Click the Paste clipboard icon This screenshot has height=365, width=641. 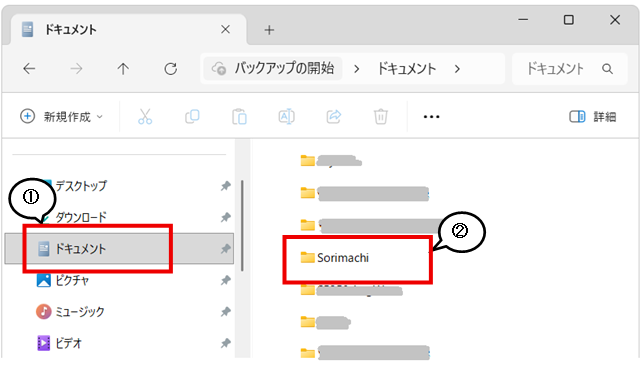(240, 116)
